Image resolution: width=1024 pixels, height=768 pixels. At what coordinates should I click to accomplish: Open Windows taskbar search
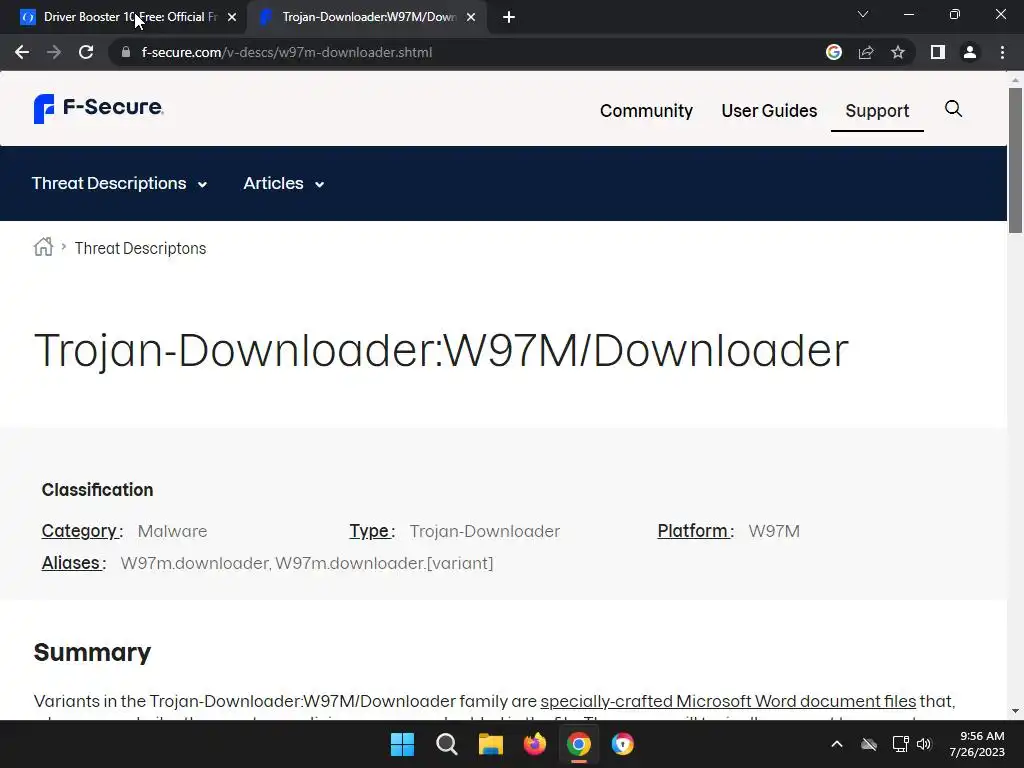[447, 744]
